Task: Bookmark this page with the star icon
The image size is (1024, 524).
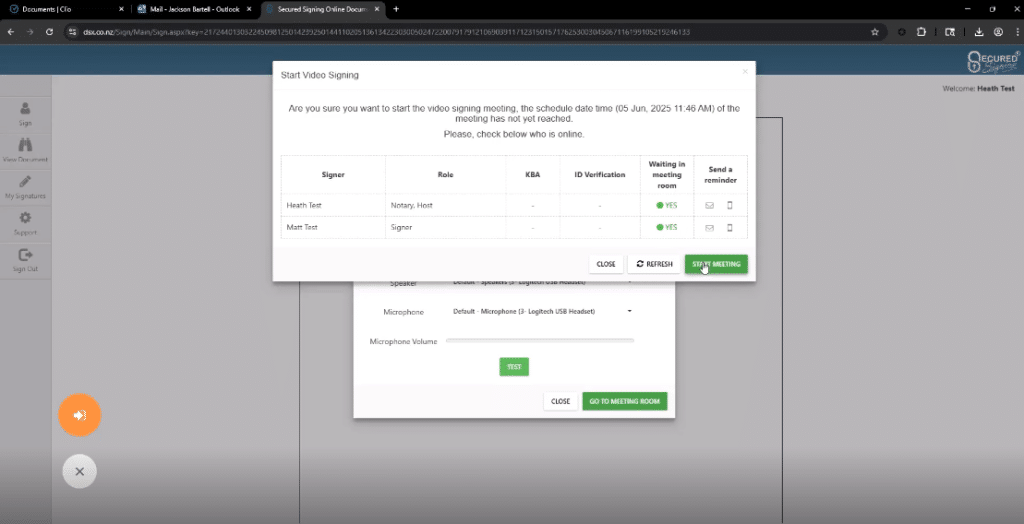Action: click(x=875, y=31)
